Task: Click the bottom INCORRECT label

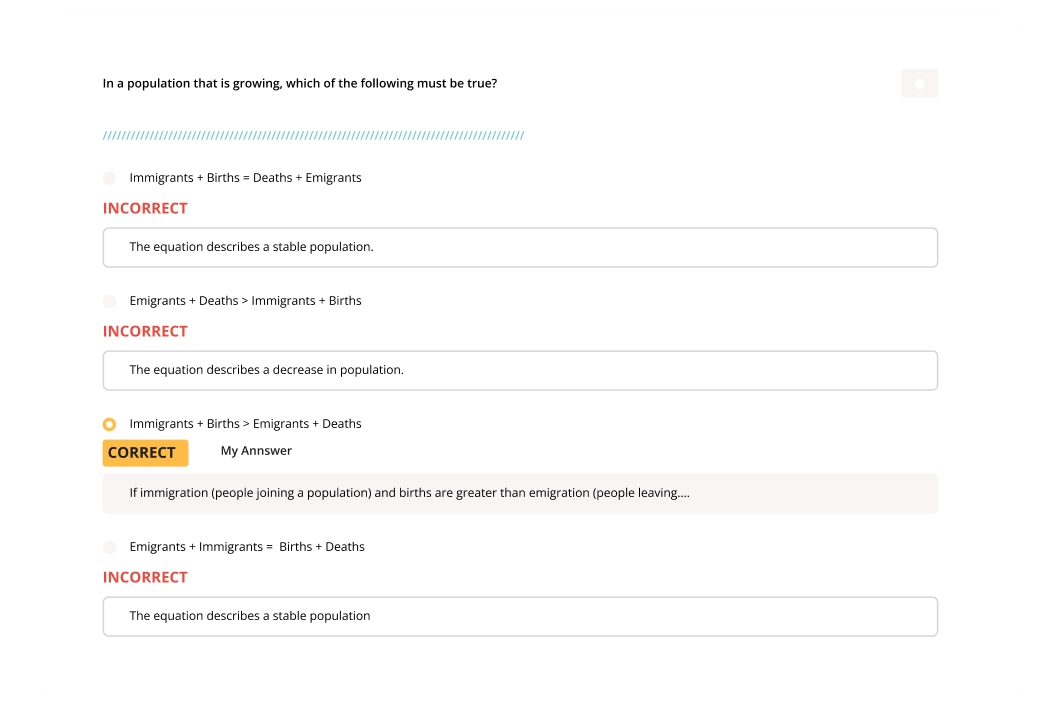Action: click(144, 577)
